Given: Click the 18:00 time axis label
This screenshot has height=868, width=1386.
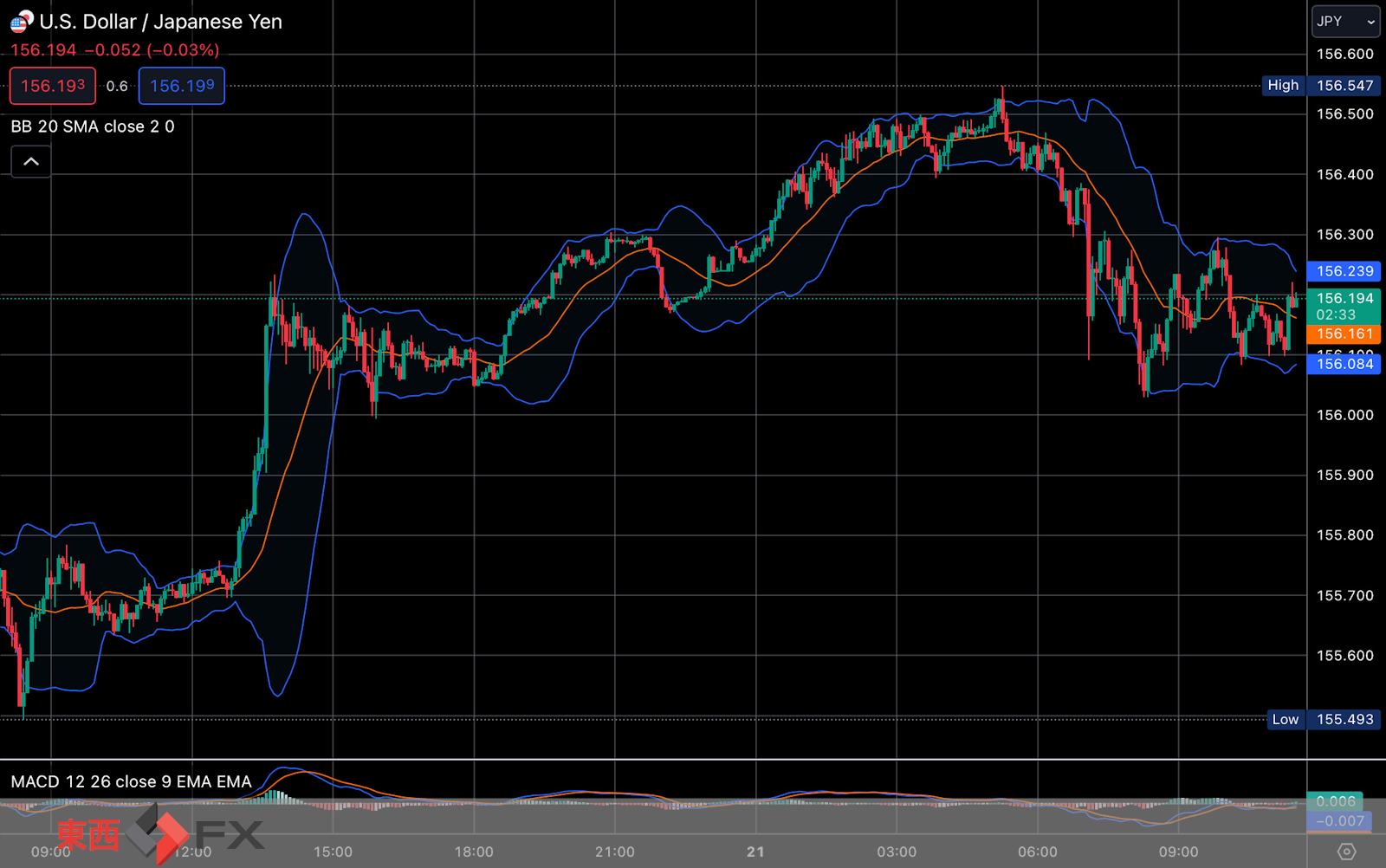Looking at the screenshot, I should pyautogui.click(x=474, y=852).
